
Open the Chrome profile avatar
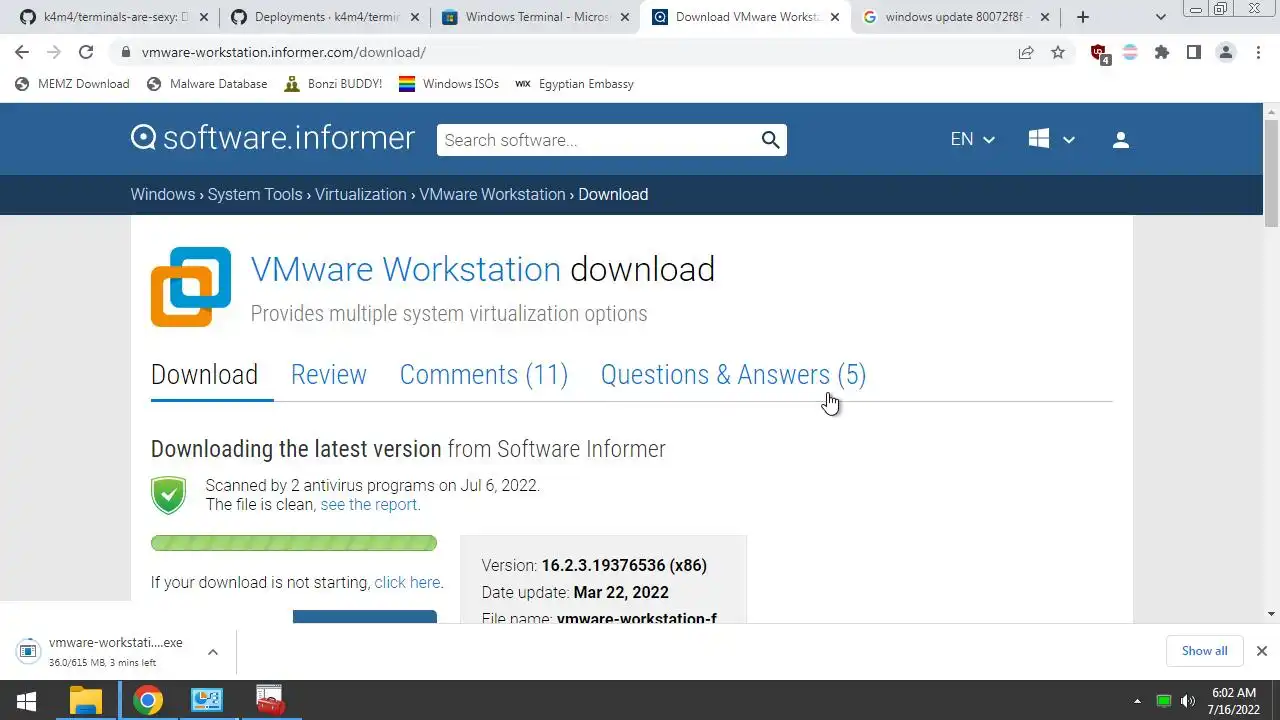[x=1226, y=53]
